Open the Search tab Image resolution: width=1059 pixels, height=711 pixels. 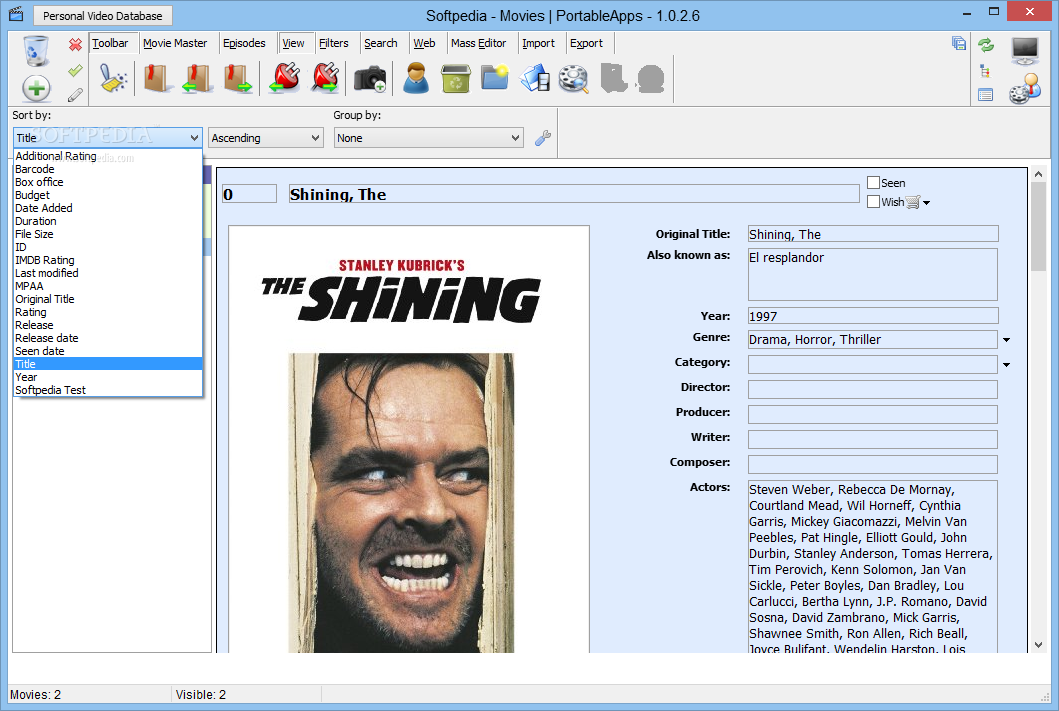tap(380, 43)
